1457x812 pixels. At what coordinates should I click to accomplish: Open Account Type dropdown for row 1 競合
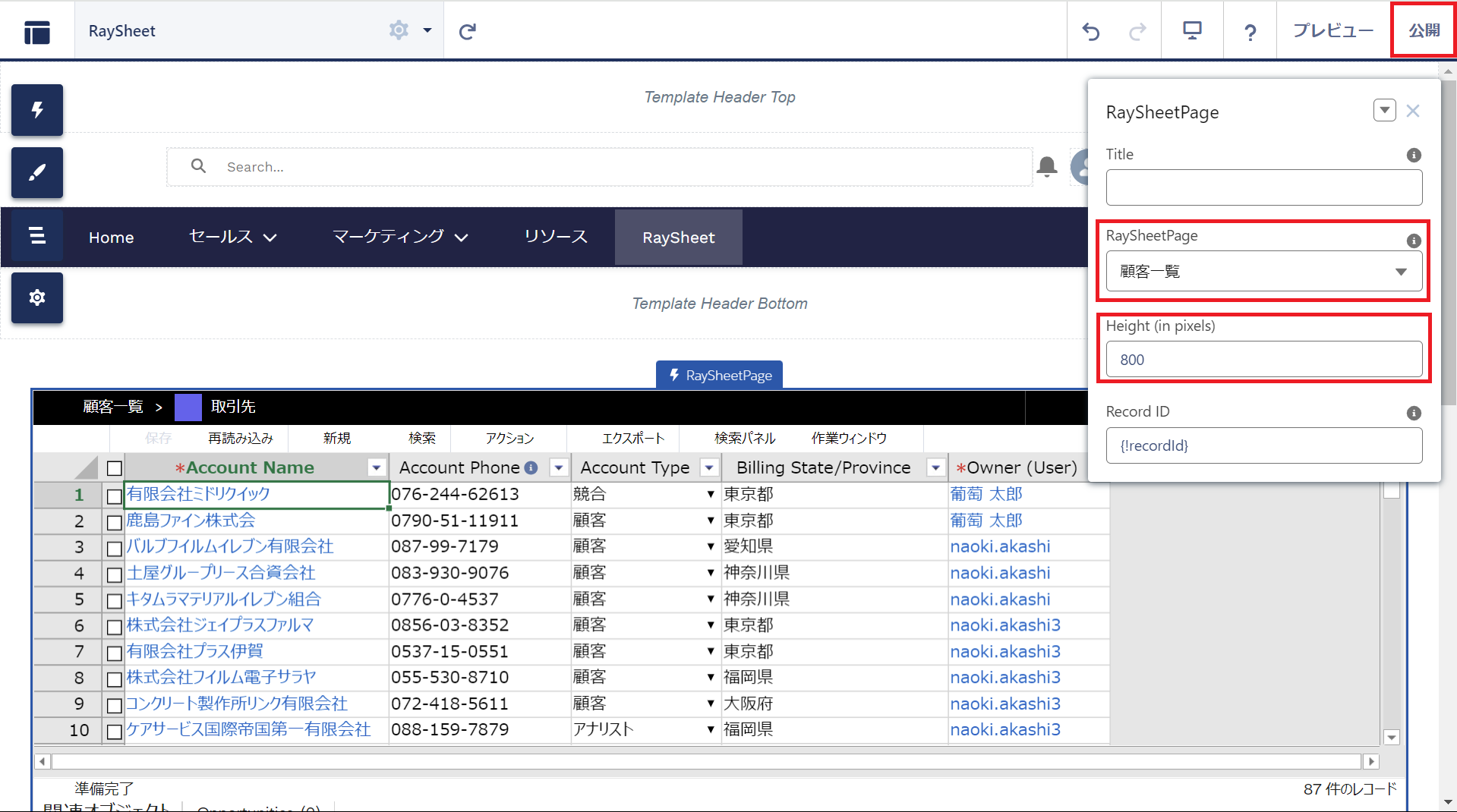(x=711, y=494)
